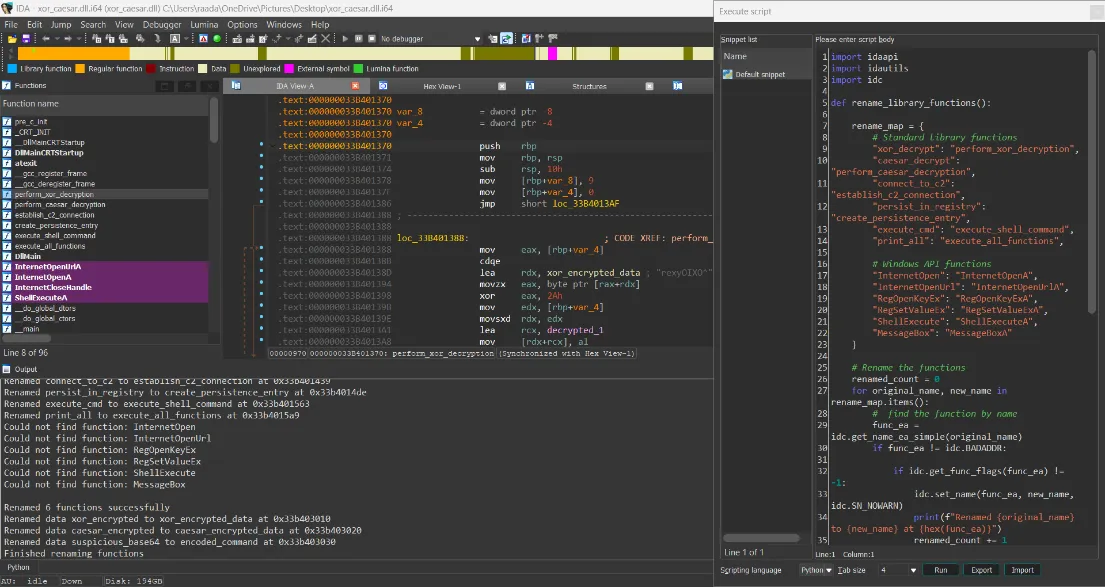Viewport: 1105px width, 587px height.
Task: Click the Jump forward arrow icon
Action: 68,39
